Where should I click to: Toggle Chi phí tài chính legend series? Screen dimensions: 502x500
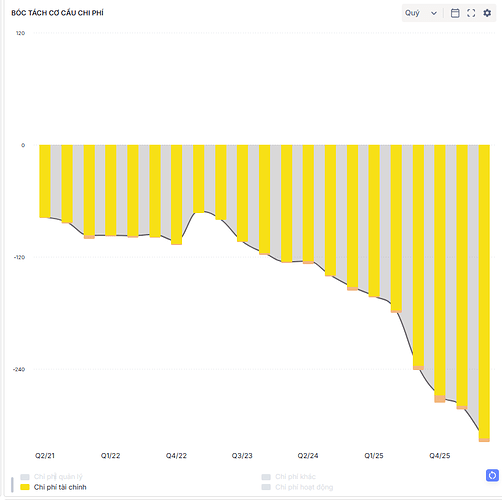(60, 487)
